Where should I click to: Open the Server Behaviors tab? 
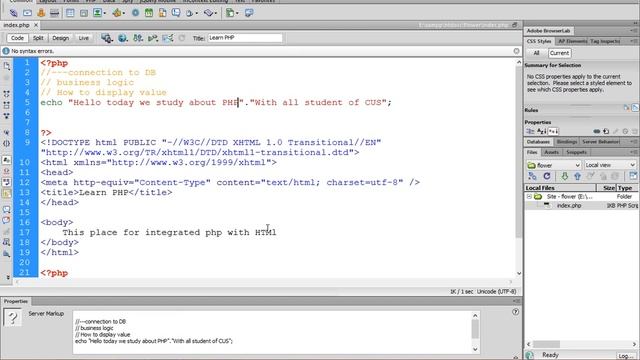(x=601, y=142)
